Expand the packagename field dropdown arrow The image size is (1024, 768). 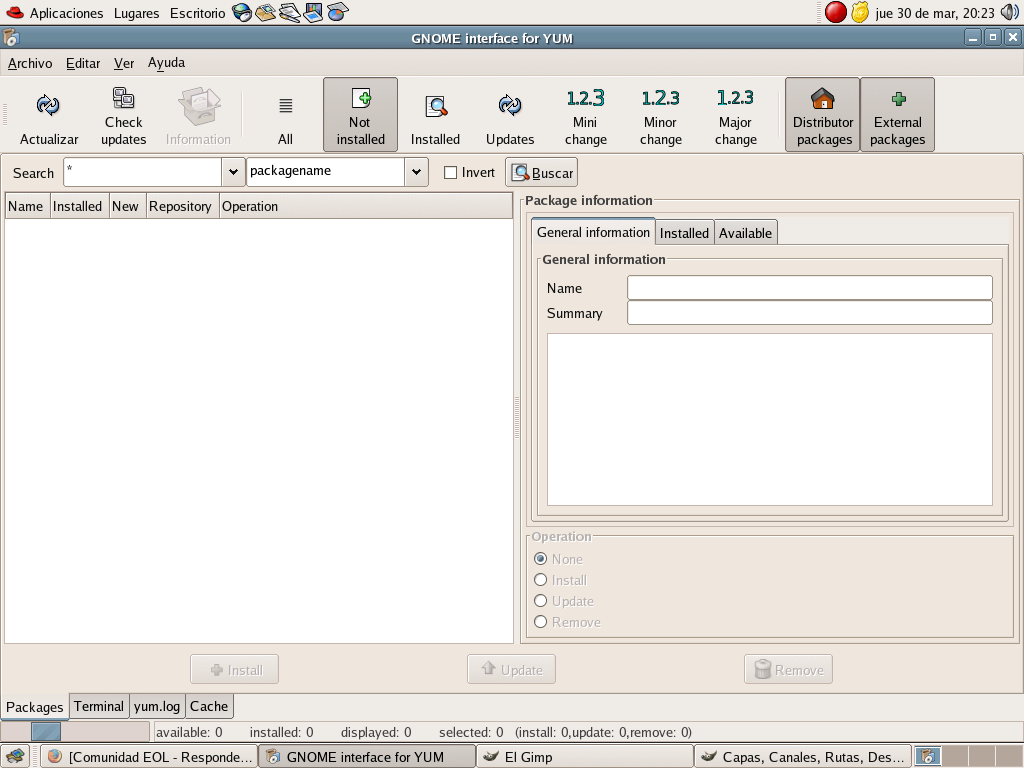click(x=416, y=172)
